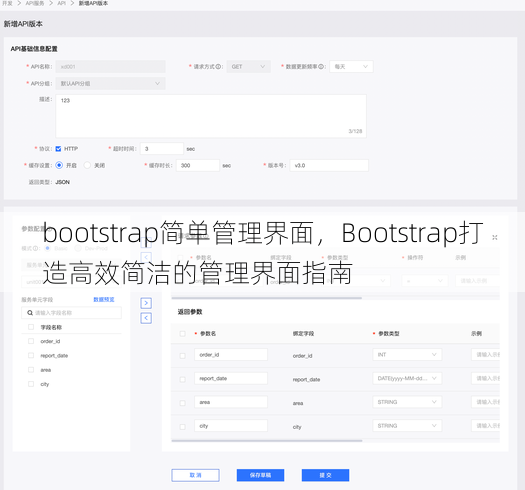525x490 pixels.
Task: Check the area row checkbox in 返回参数 table
Action: pyautogui.click(x=182, y=403)
